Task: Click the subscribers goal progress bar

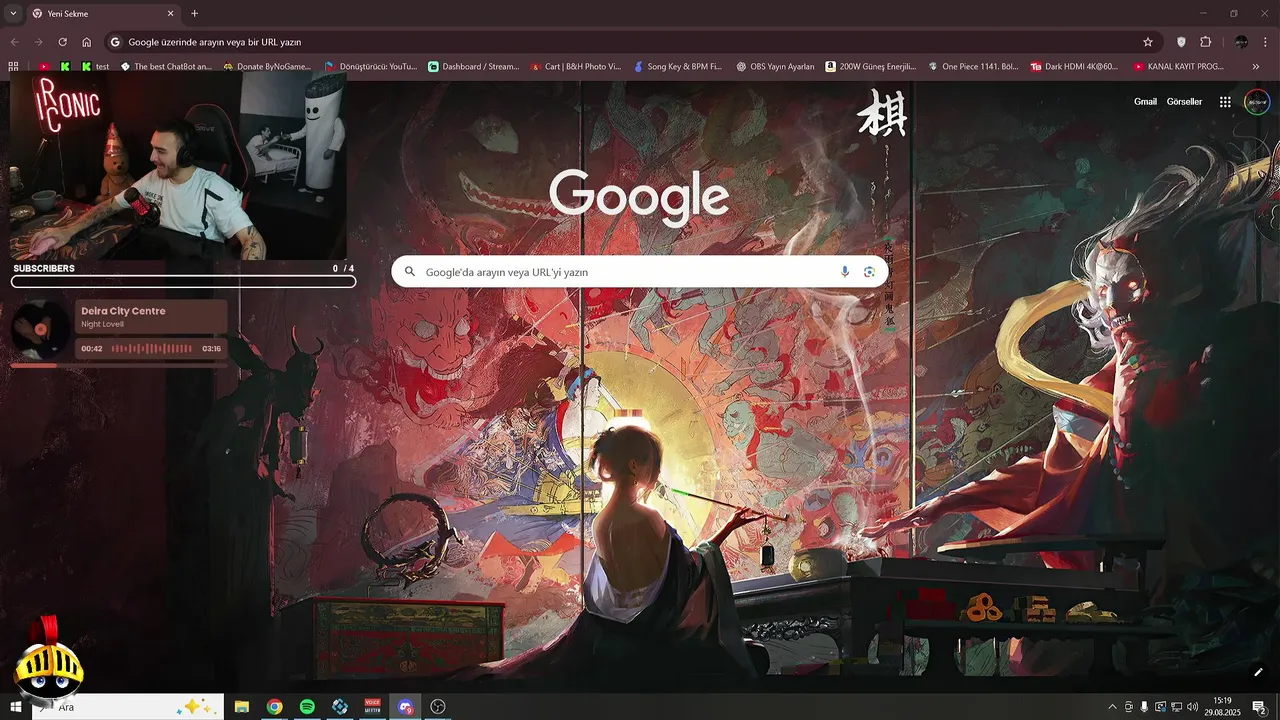Action: click(183, 282)
